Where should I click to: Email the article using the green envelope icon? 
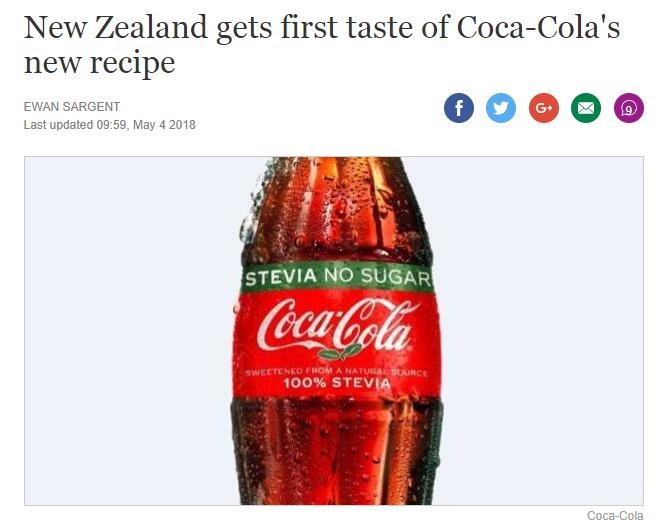point(586,108)
